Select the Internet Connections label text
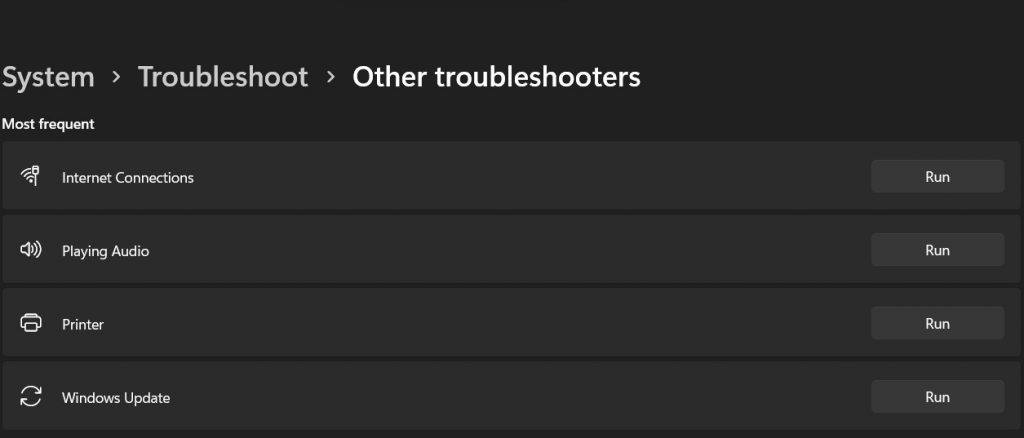The image size is (1024, 438). 128,178
